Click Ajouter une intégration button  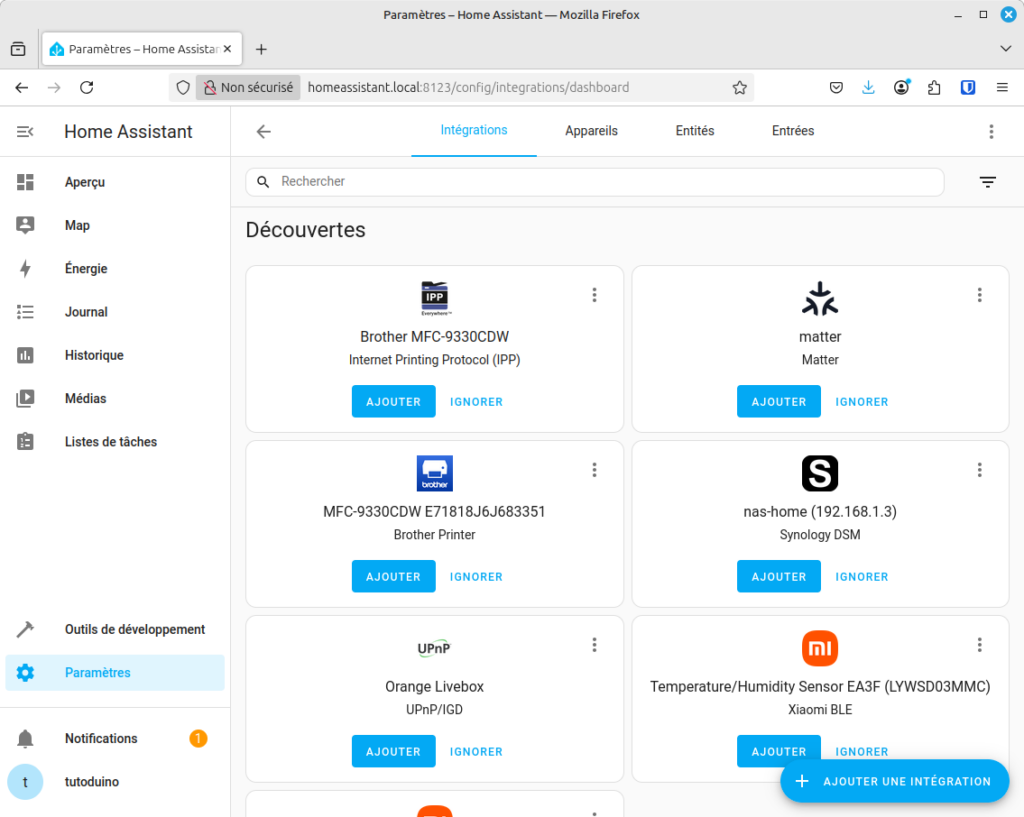point(895,781)
